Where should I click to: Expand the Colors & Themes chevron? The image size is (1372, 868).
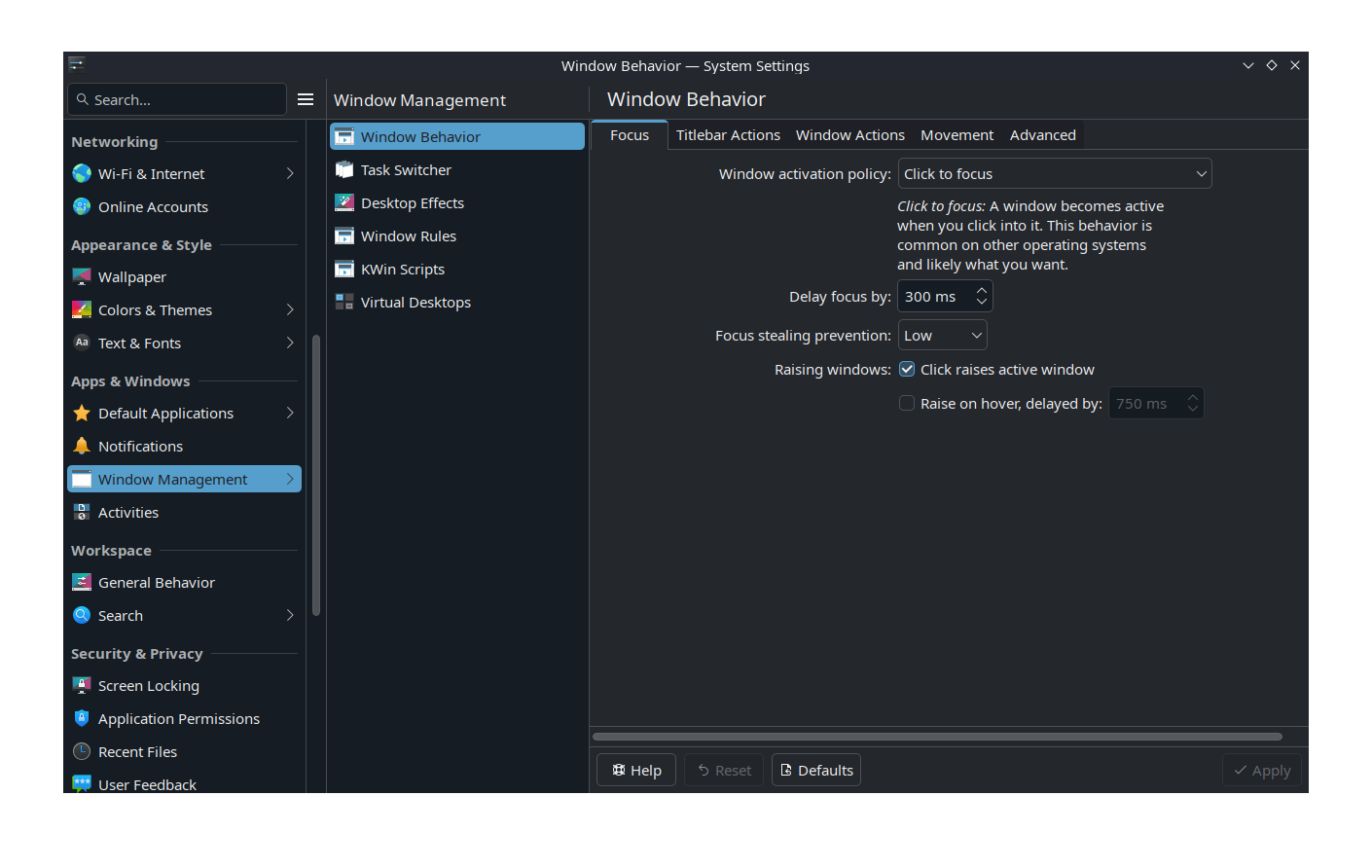(290, 310)
